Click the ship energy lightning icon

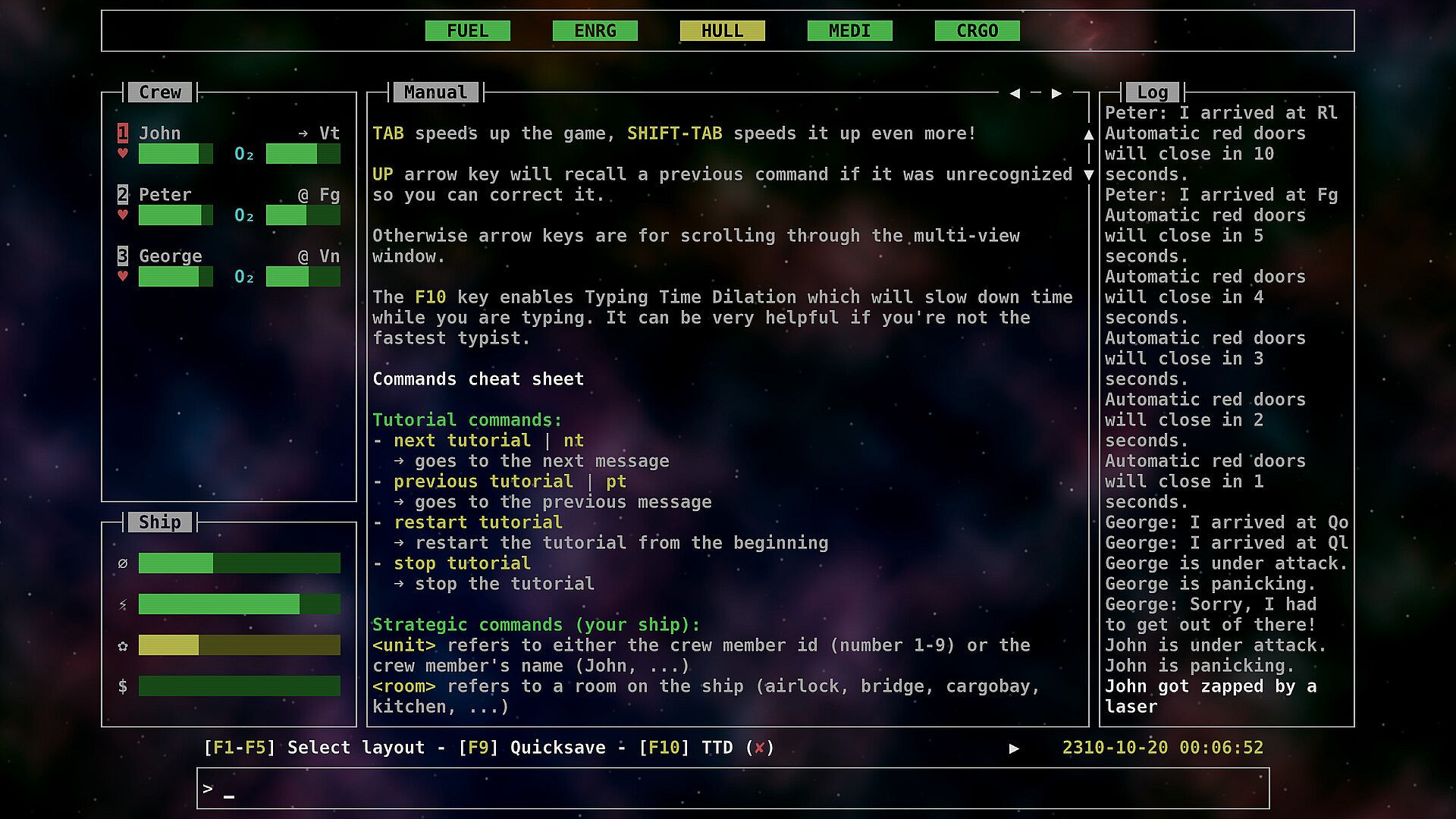click(122, 604)
